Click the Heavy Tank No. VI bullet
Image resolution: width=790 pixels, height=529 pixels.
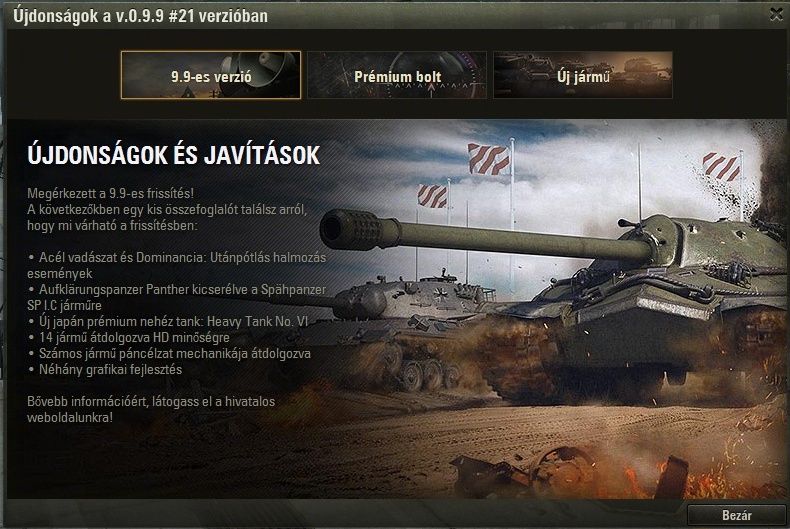point(168,321)
